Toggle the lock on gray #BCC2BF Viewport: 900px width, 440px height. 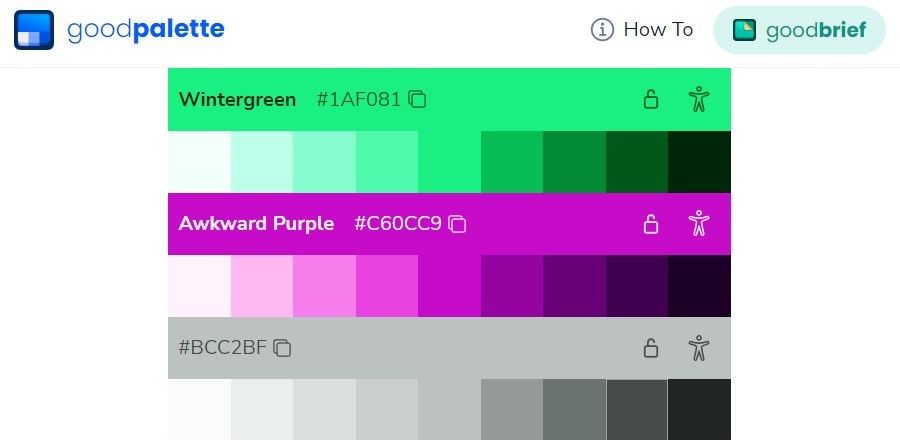tap(650, 348)
